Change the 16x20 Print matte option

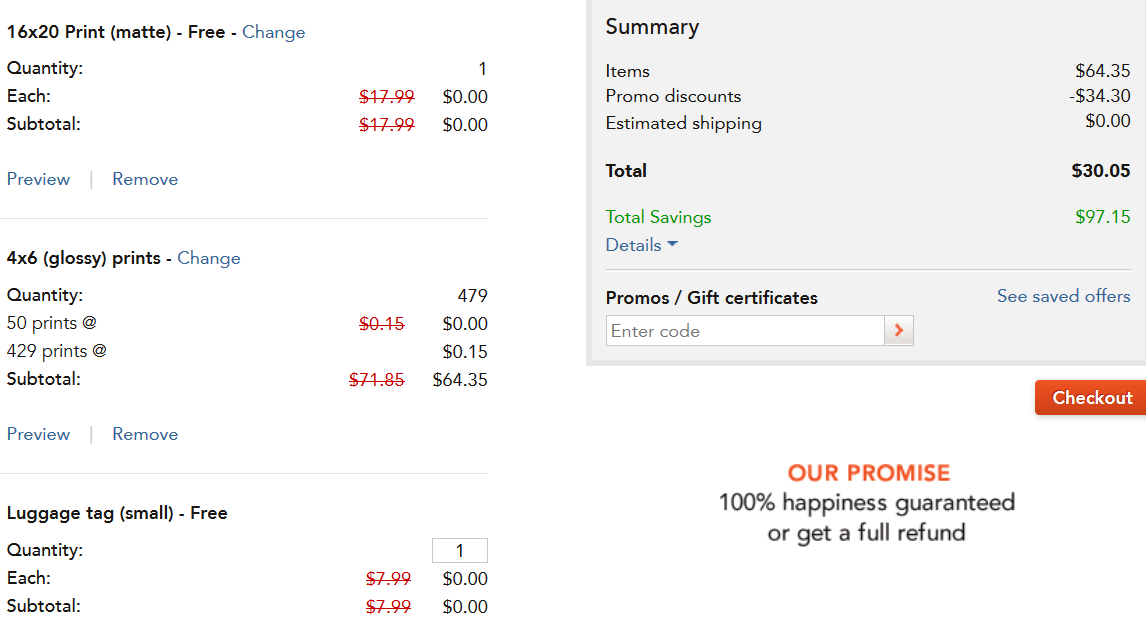click(x=273, y=32)
